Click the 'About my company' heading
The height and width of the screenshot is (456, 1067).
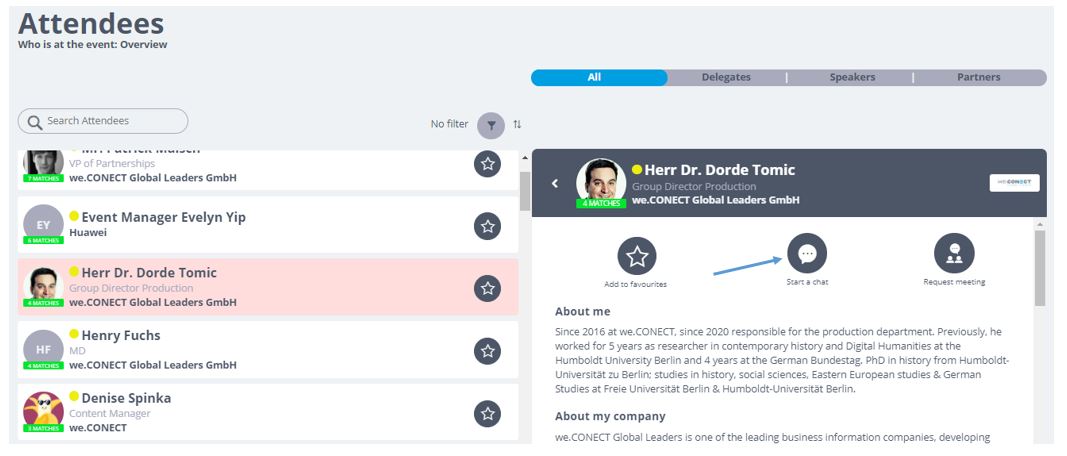coord(610,417)
